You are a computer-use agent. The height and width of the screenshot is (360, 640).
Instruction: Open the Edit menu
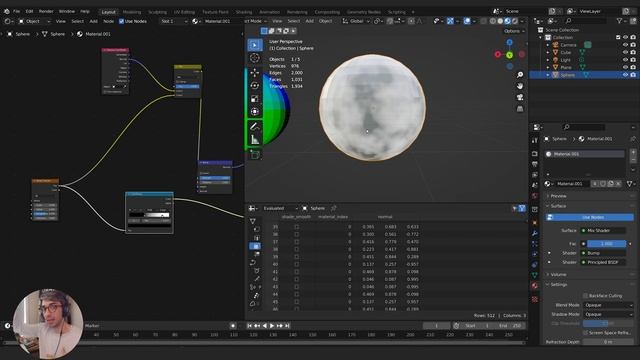pos(29,11)
